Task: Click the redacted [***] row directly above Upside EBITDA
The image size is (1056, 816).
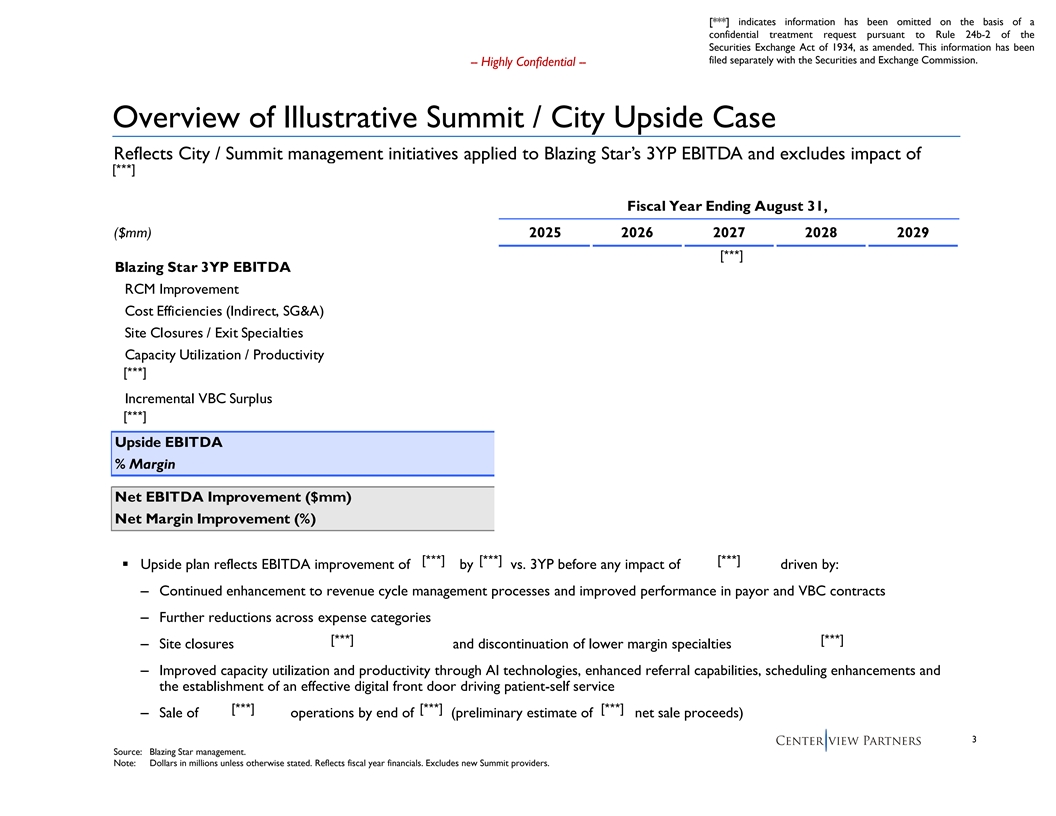Action: (135, 416)
